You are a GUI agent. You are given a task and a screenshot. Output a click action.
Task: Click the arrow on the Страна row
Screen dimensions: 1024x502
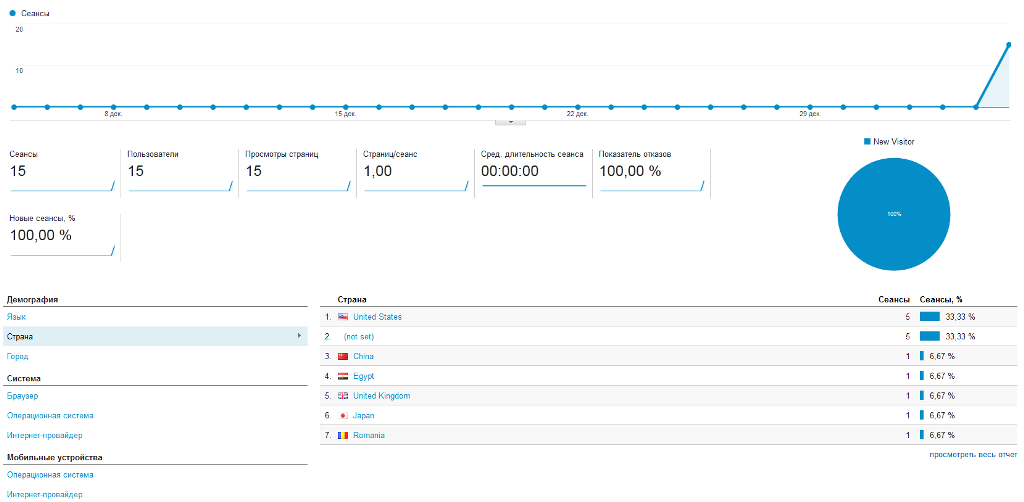point(299,336)
